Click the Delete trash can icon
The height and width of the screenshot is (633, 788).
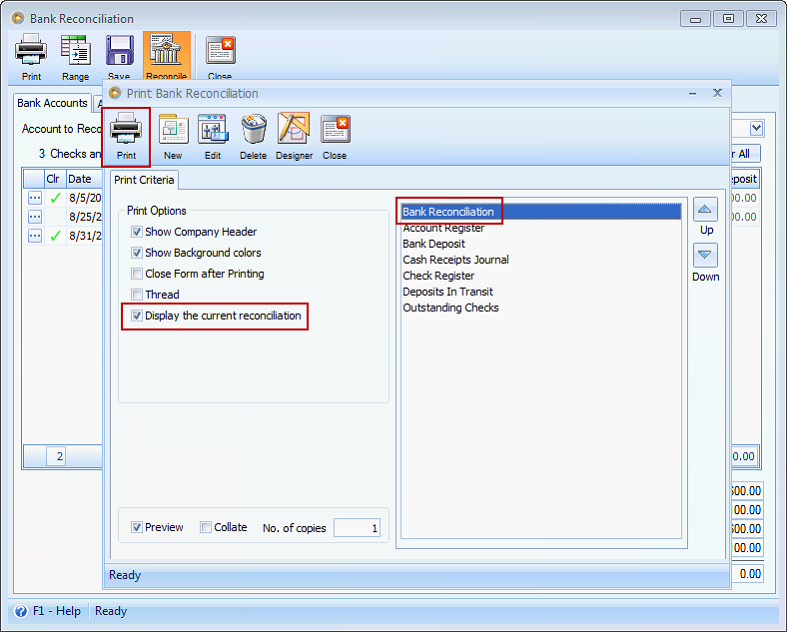click(x=253, y=135)
